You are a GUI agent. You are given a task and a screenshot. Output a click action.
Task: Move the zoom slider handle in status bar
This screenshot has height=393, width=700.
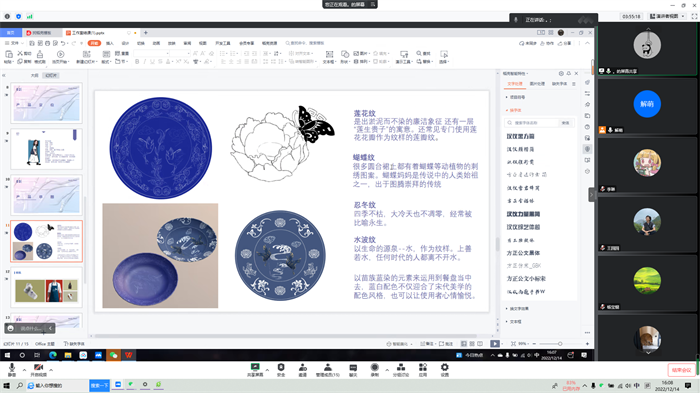point(560,343)
